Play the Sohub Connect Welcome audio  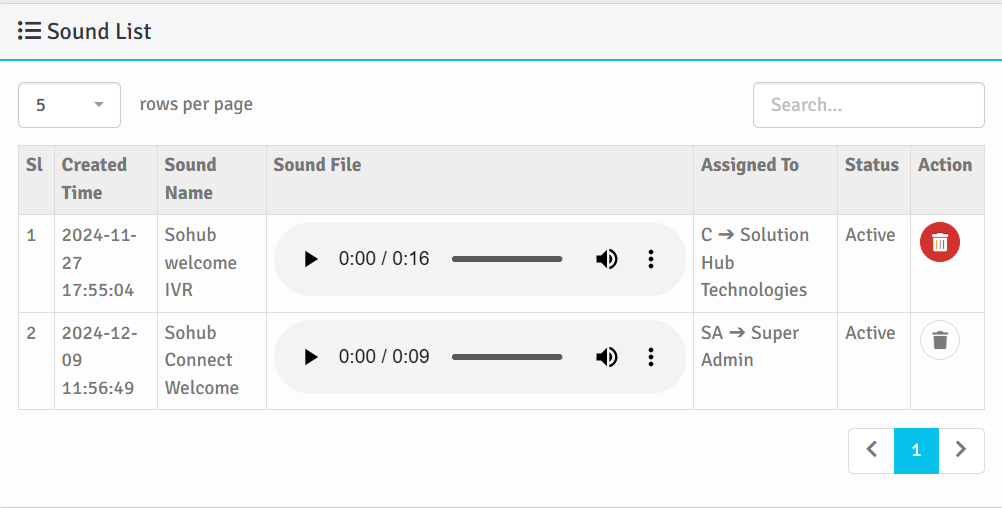[311, 357]
